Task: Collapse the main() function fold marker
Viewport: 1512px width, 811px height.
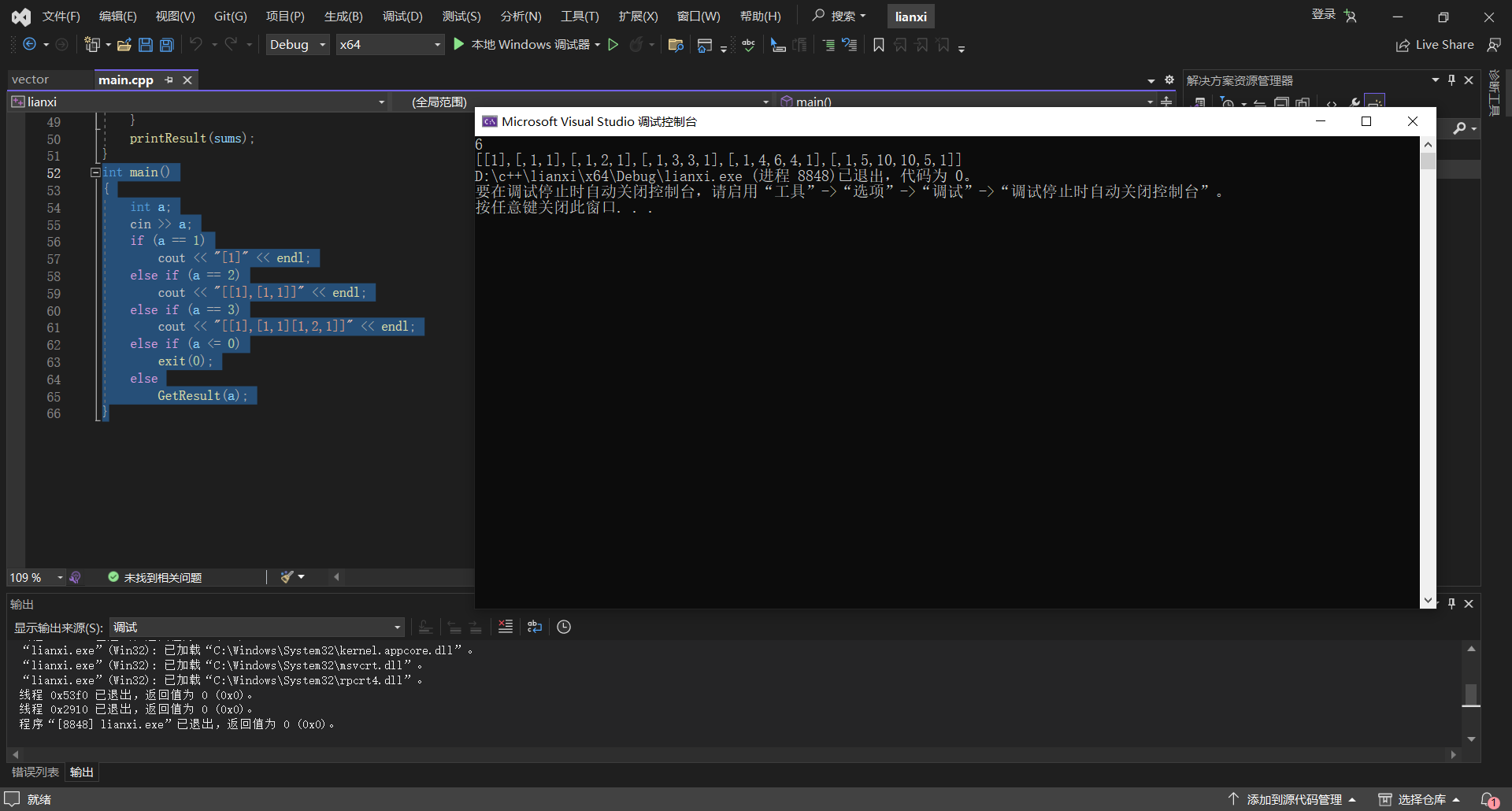Action: [95, 172]
